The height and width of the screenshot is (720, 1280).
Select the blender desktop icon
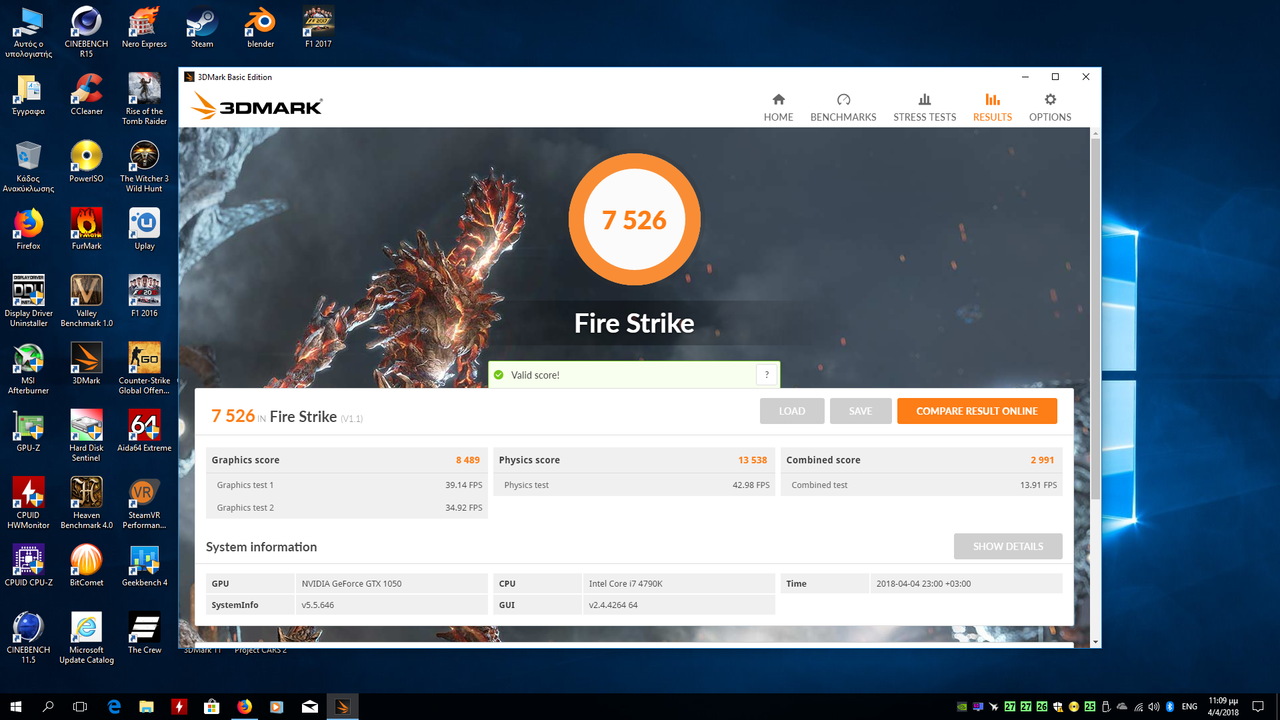260,28
